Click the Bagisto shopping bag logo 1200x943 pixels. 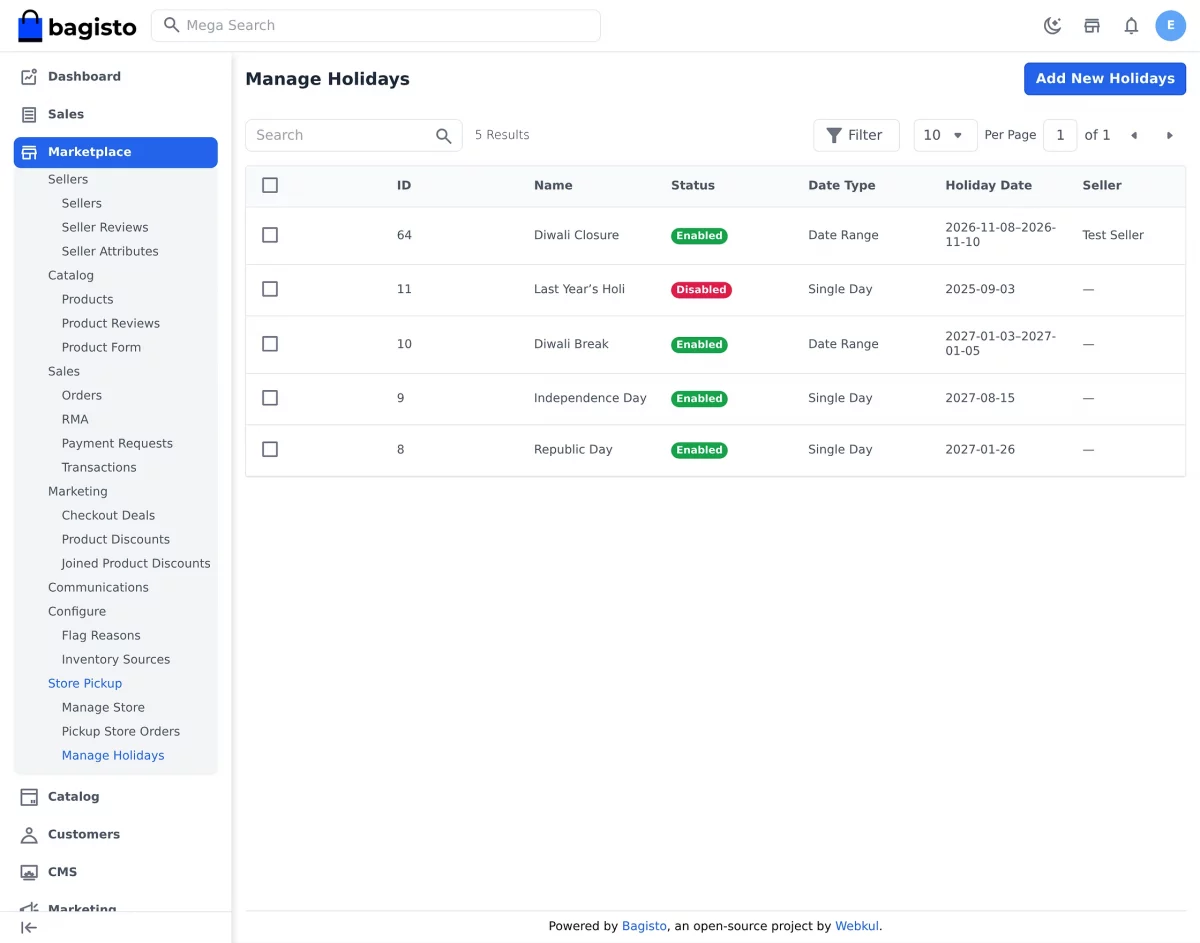click(30, 26)
